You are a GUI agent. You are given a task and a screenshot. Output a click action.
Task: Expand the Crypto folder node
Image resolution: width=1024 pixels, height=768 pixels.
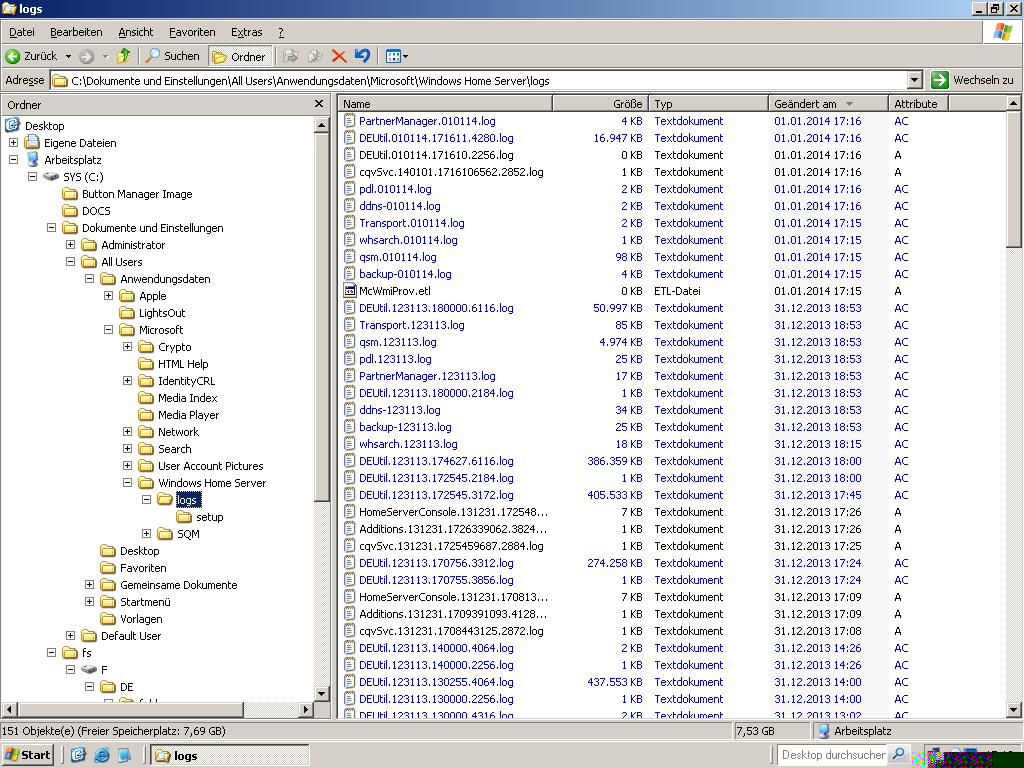click(x=127, y=346)
